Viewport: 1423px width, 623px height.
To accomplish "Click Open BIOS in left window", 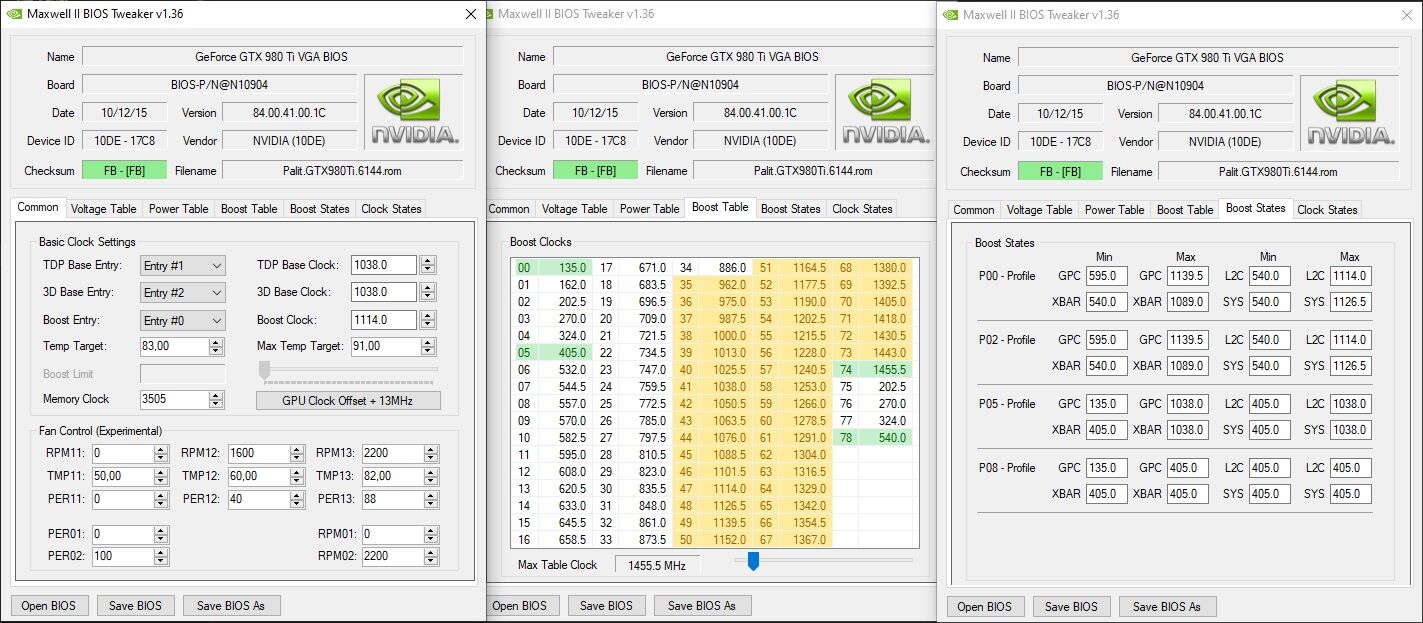I will [50, 605].
